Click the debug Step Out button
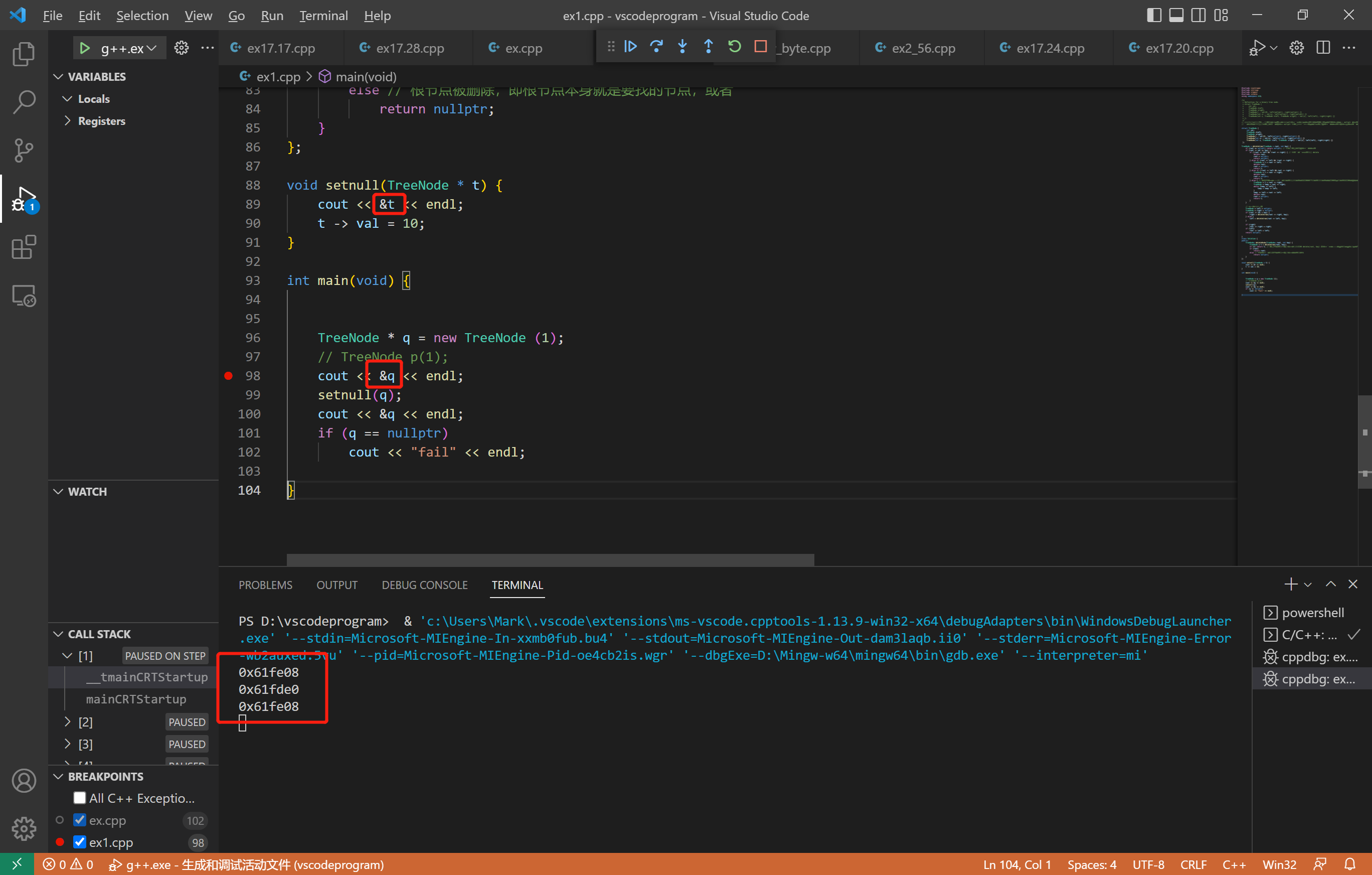 (x=708, y=46)
